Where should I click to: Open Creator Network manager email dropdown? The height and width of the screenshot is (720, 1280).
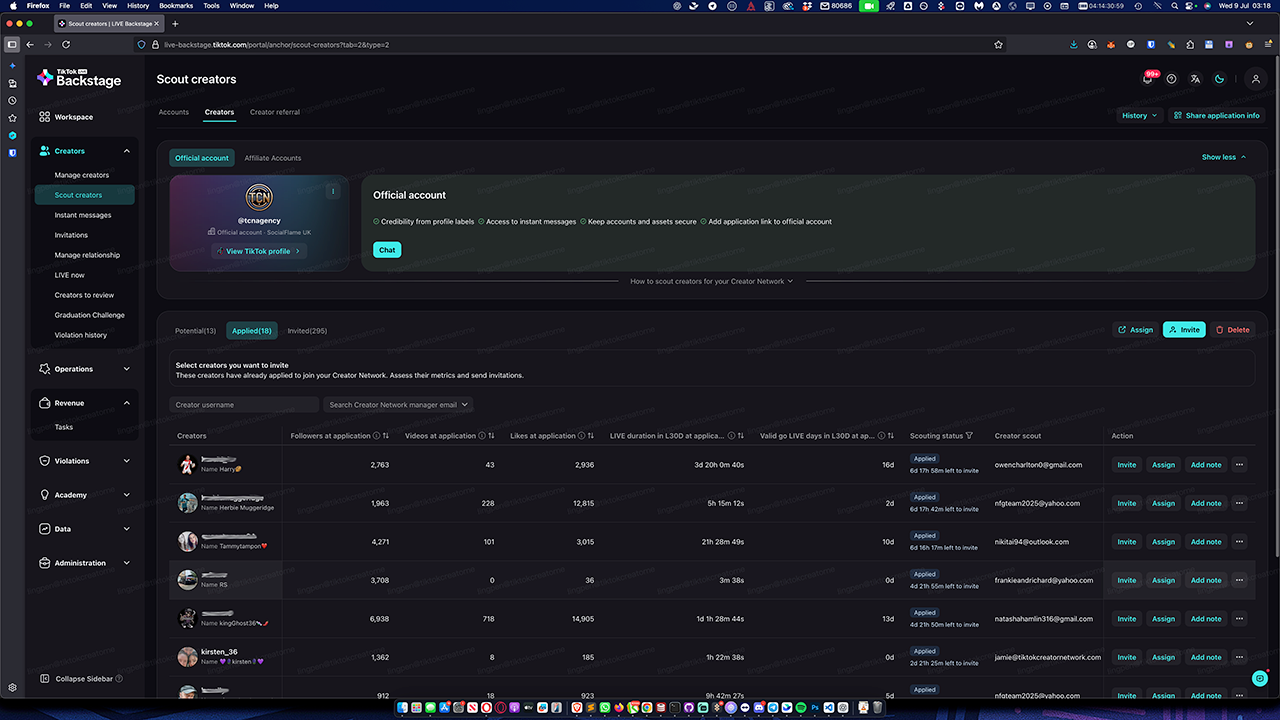(398, 405)
